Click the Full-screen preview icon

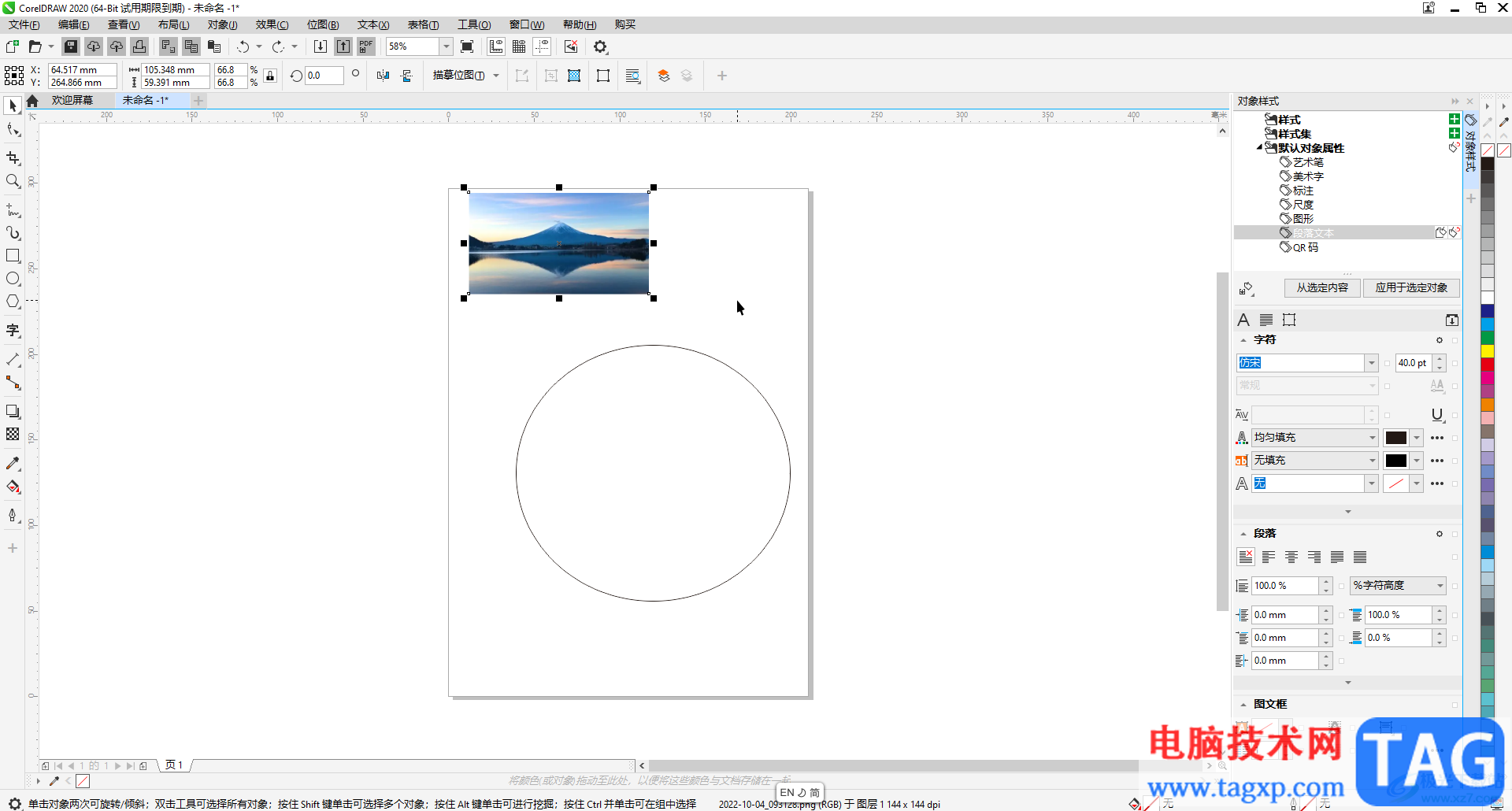point(467,46)
